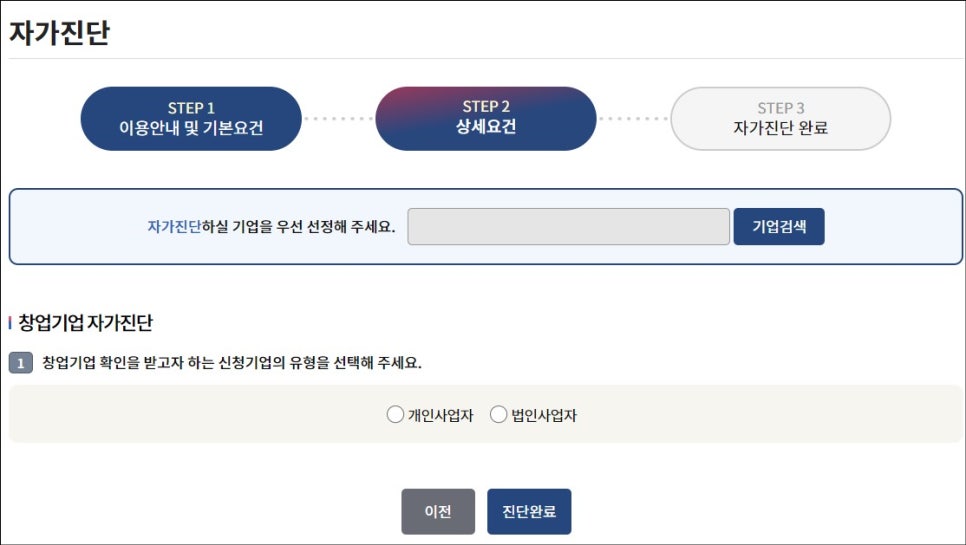Image resolution: width=966 pixels, height=545 pixels.
Task: Click the colored bar beside 창업기업 자가진단
Action: point(9,323)
